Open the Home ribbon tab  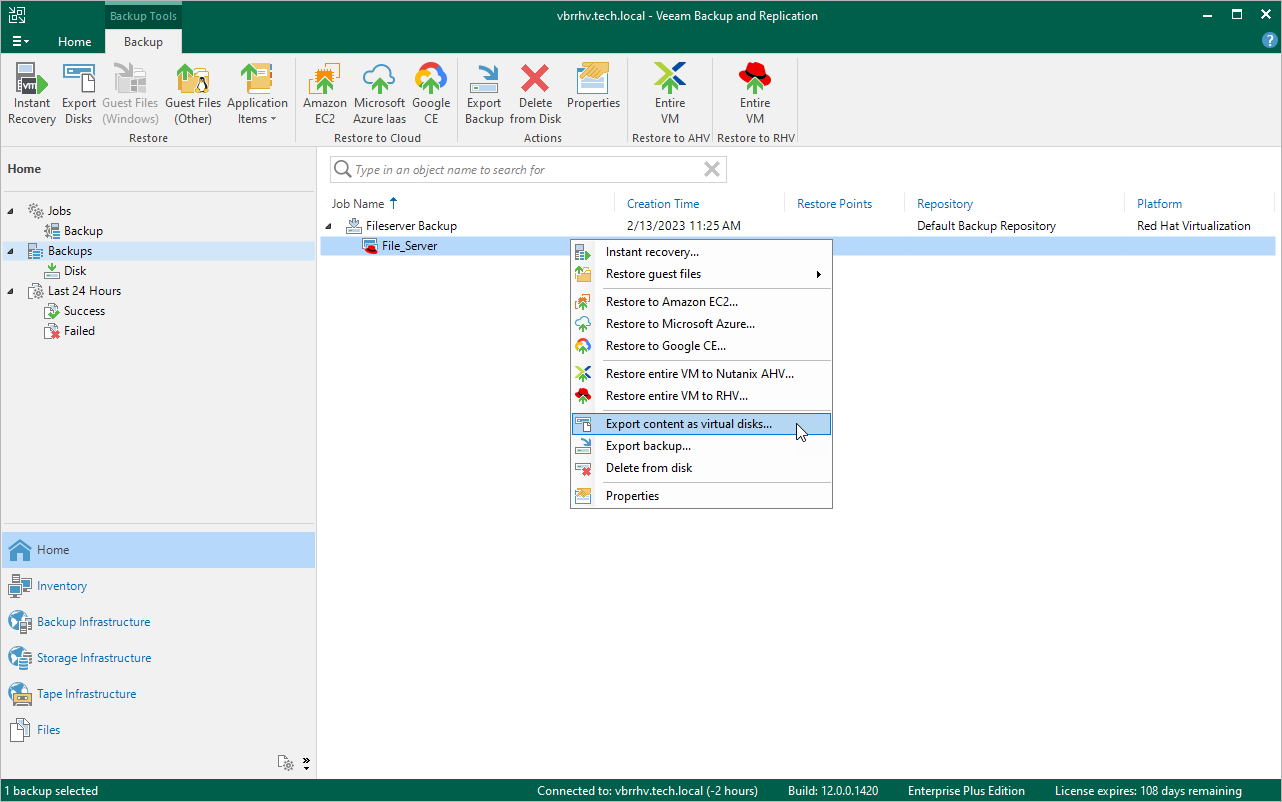pos(75,42)
